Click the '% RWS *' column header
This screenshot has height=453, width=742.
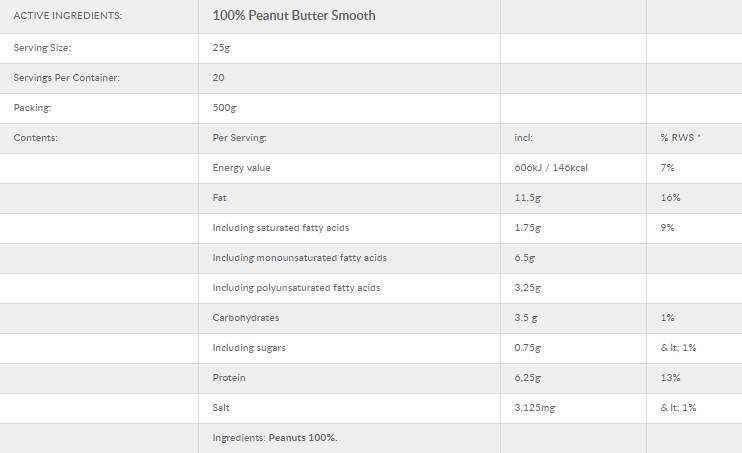click(680, 138)
